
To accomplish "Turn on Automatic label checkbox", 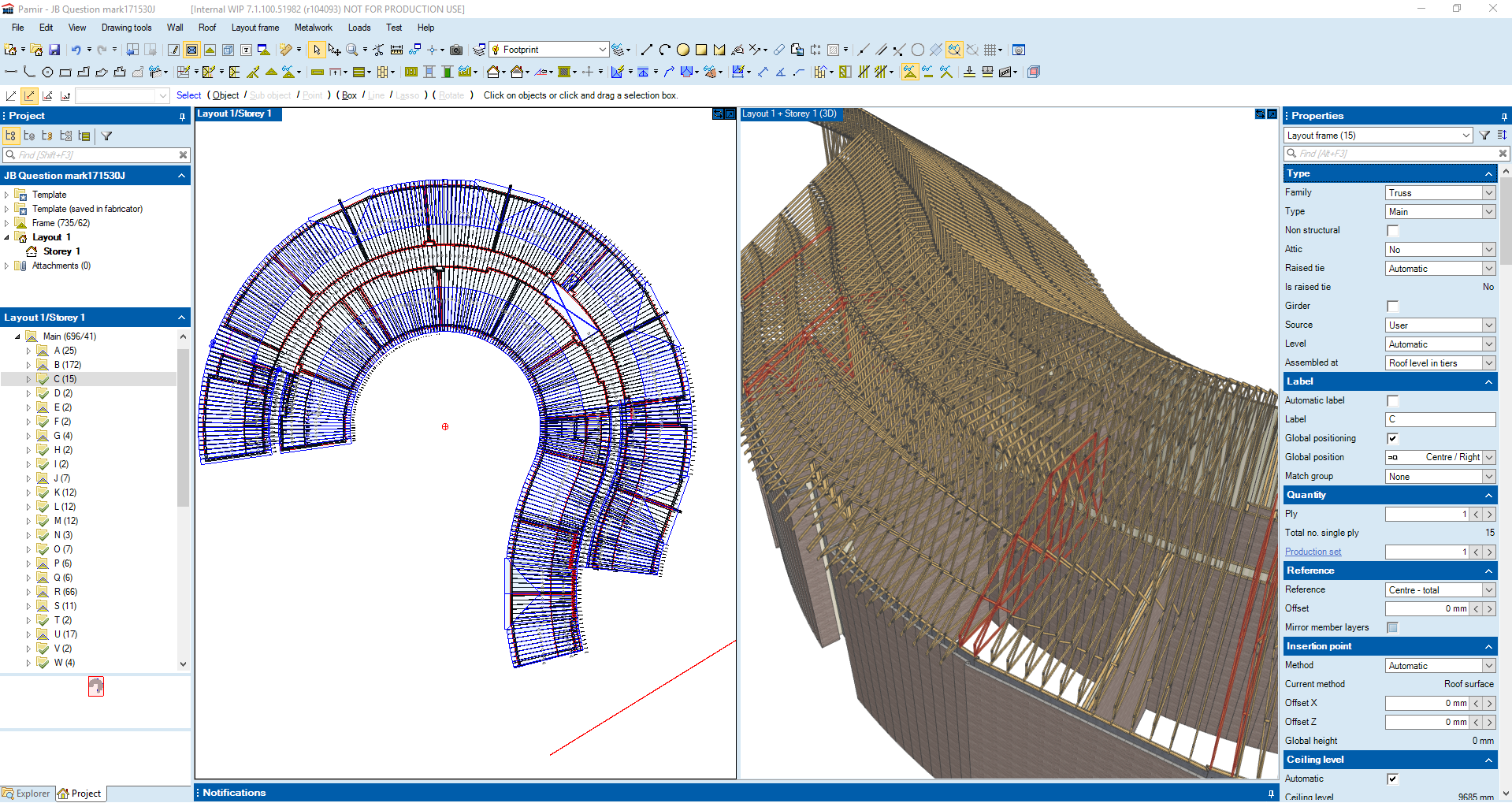I will pyautogui.click(x=1392, y=401).
